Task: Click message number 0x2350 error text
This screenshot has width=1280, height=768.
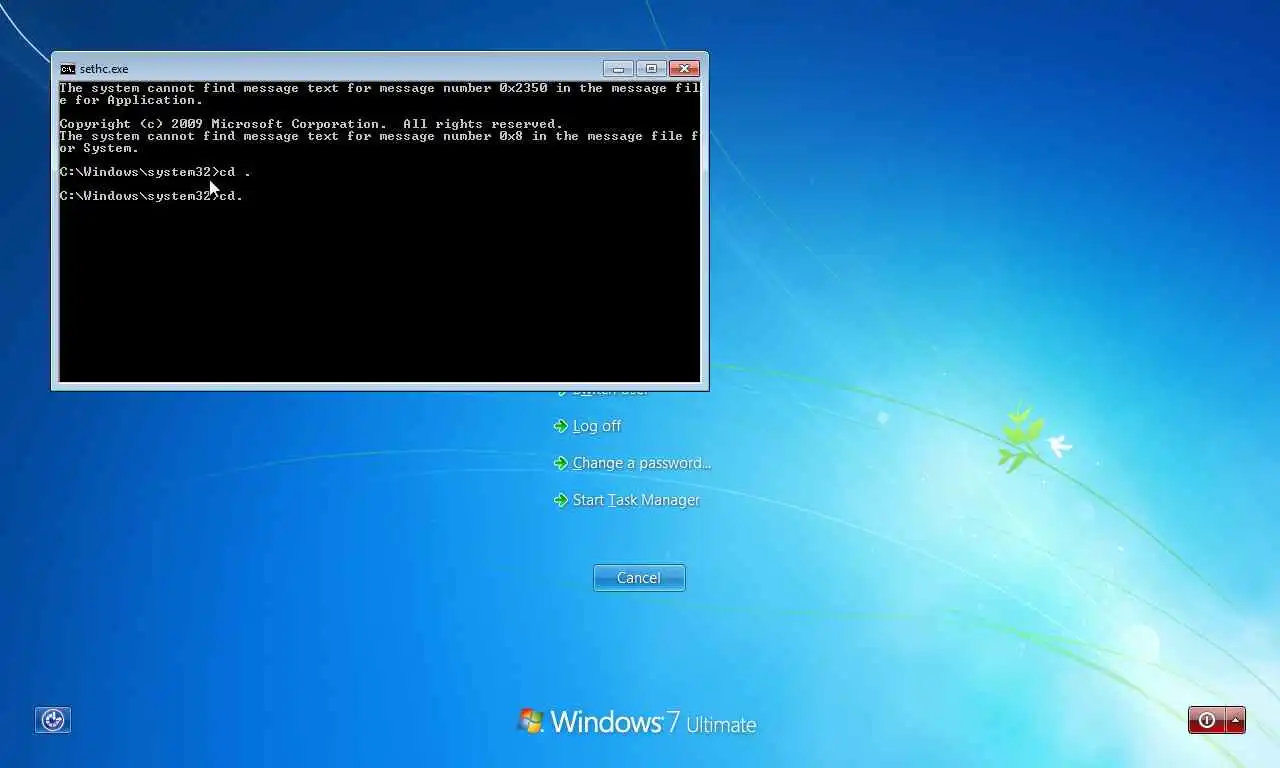Action: click(x=379, y=94)
